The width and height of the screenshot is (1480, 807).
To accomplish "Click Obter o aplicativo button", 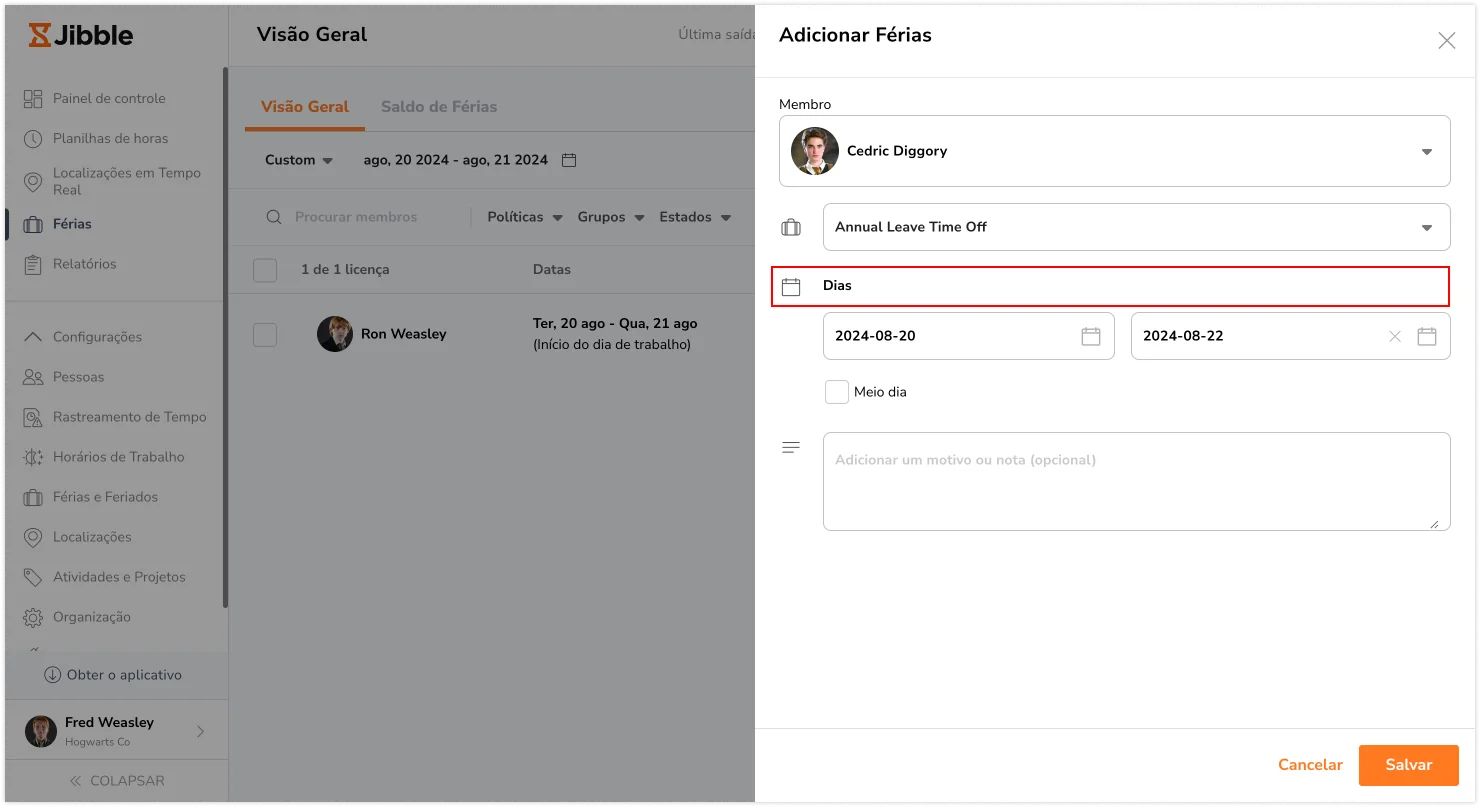I will (x=113, y=675).
